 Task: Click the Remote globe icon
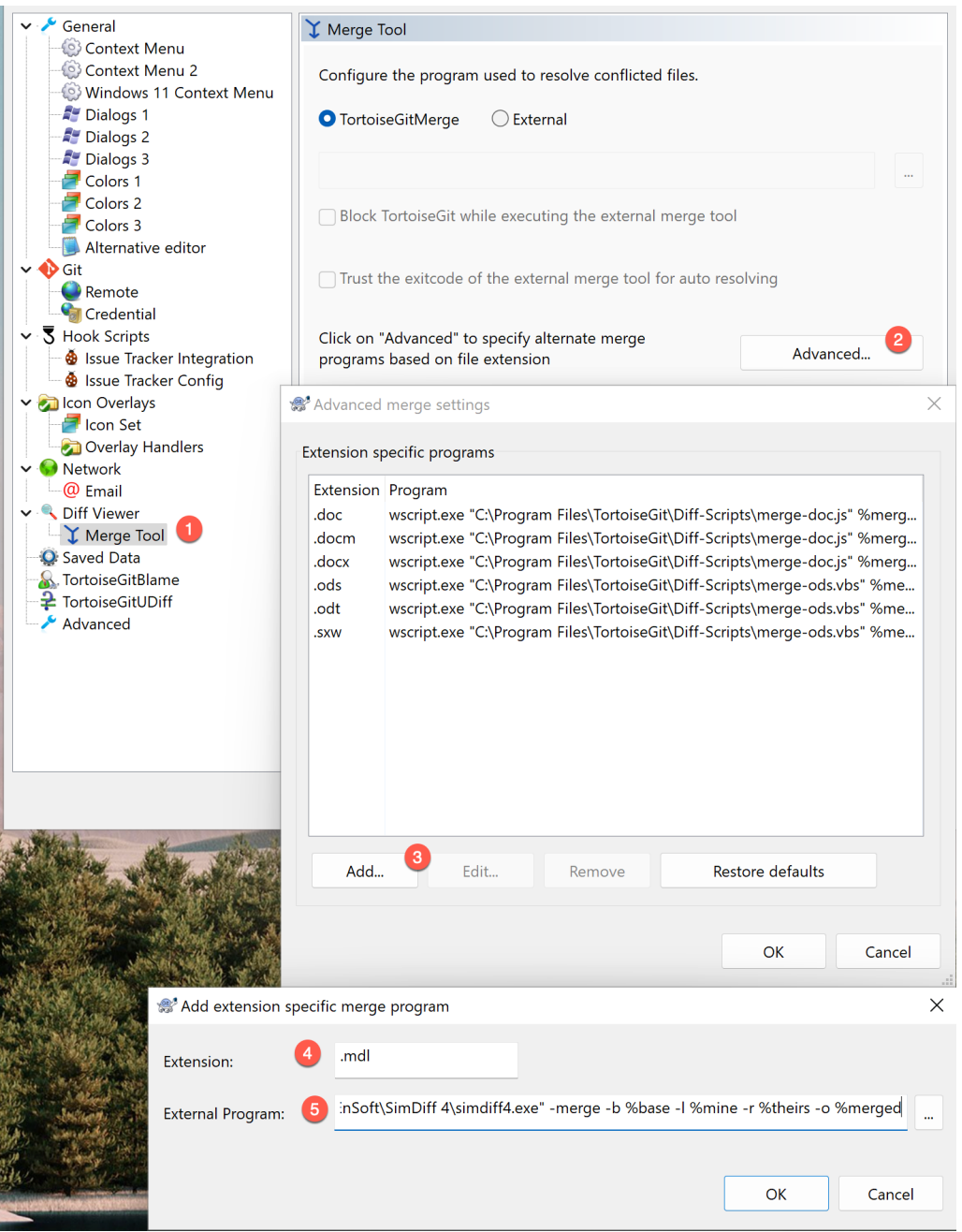(71, 291)
